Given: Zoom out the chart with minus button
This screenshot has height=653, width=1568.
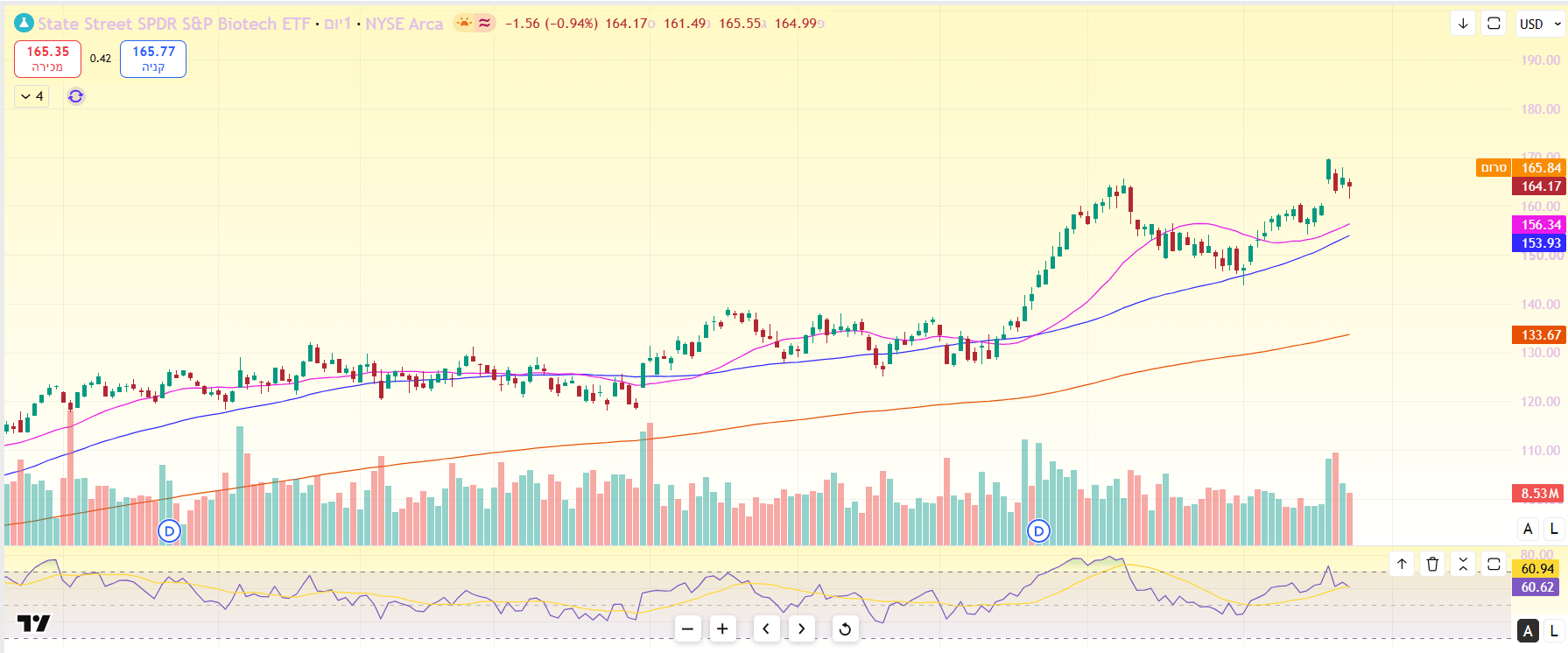Looking at the screenshot, I should point(688,628).
